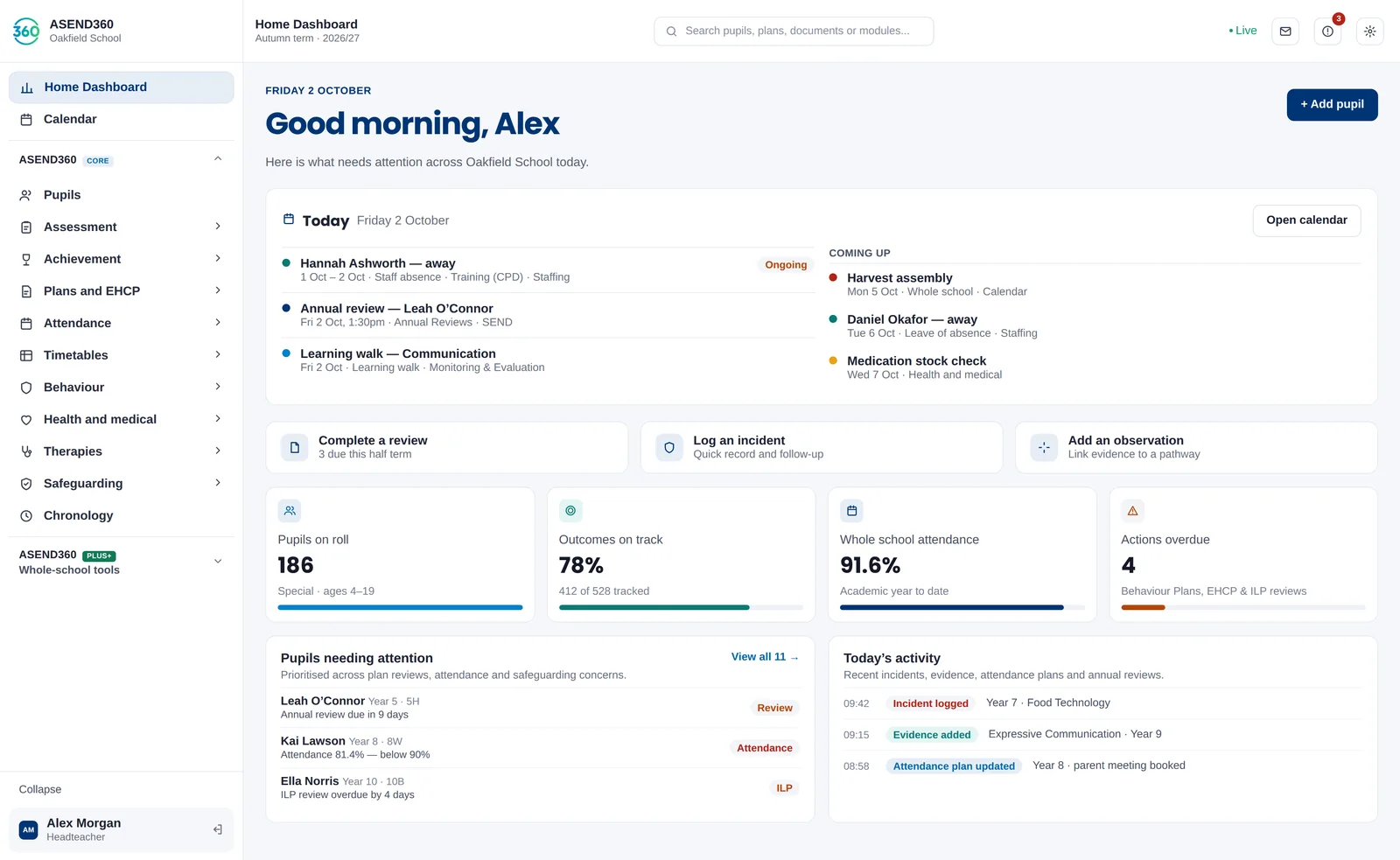The image size is (1400, 860).
Task: Click the Log an incident shield icon
Action: point(669,447)
